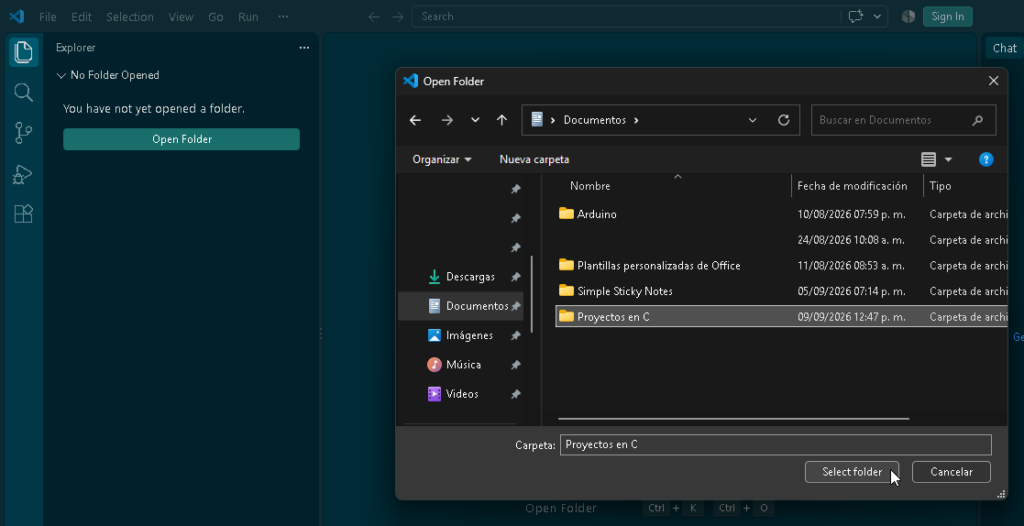Screen dimensions: 1024x526
Task: Click the horizontal scrollbar in file list
Action: pos(733,418)
